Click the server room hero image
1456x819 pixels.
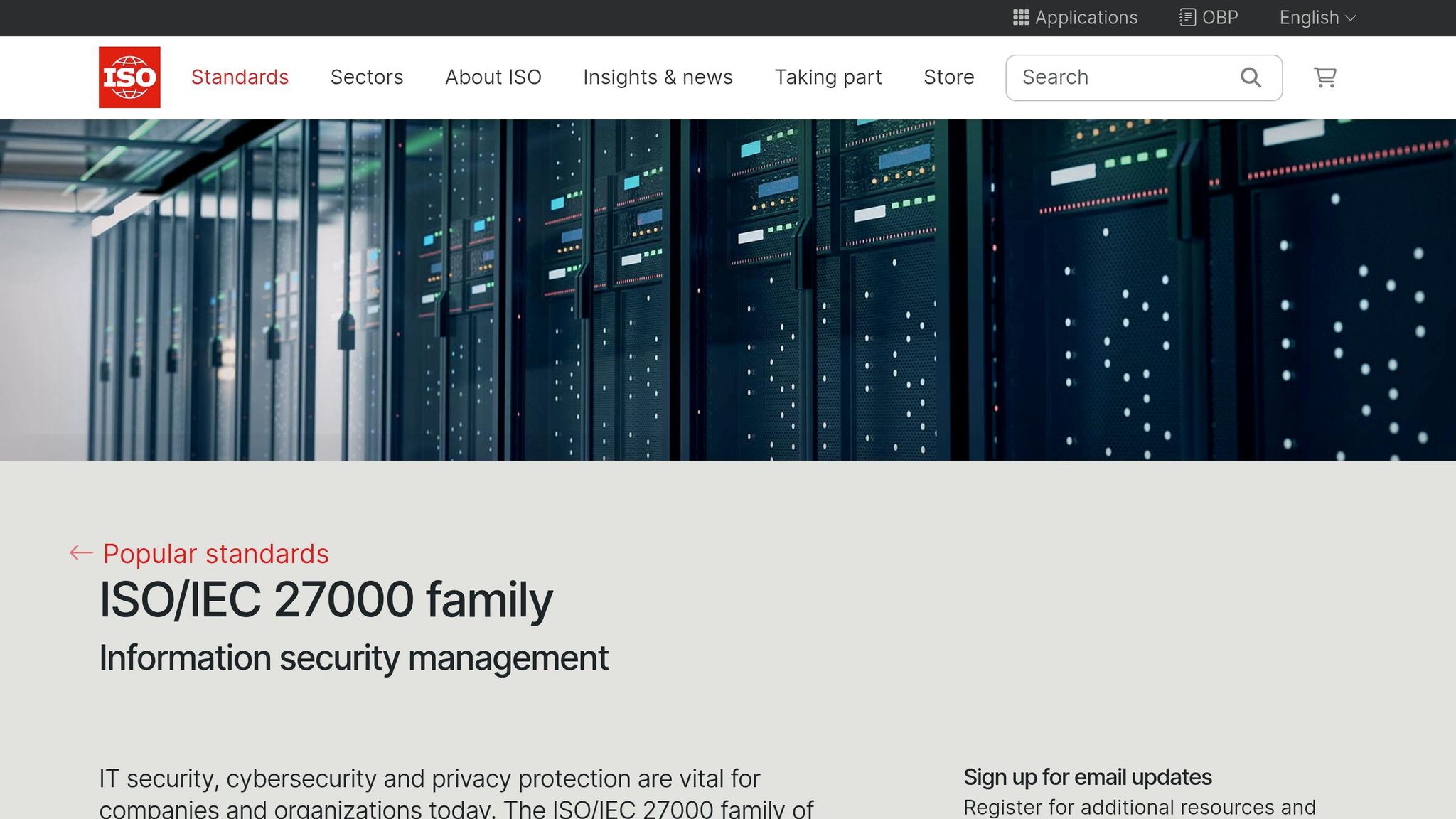728,290
